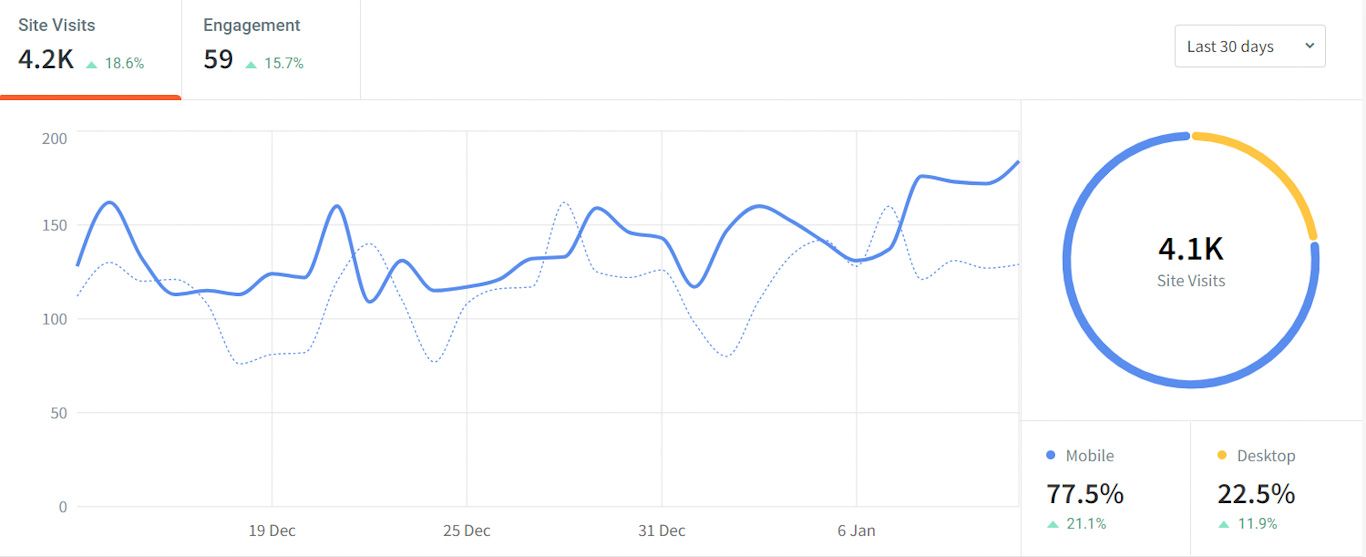Click the 31 Dec date axis label
Screen dimensions: 1366x557
(662, 531)
